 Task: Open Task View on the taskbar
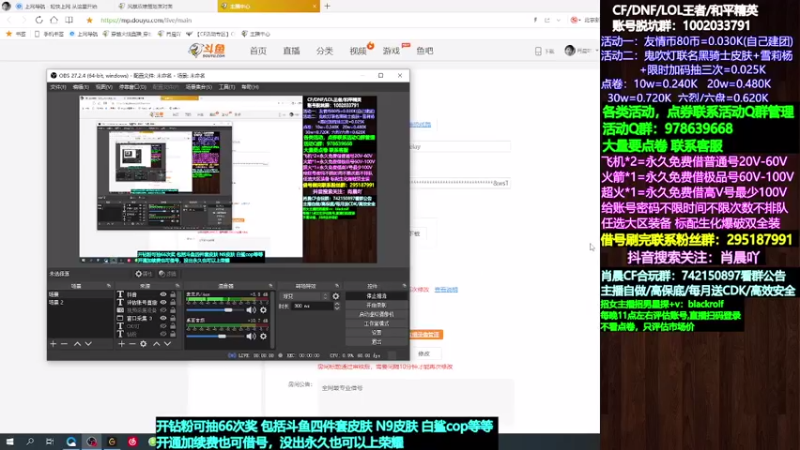(x=49, y=442)
